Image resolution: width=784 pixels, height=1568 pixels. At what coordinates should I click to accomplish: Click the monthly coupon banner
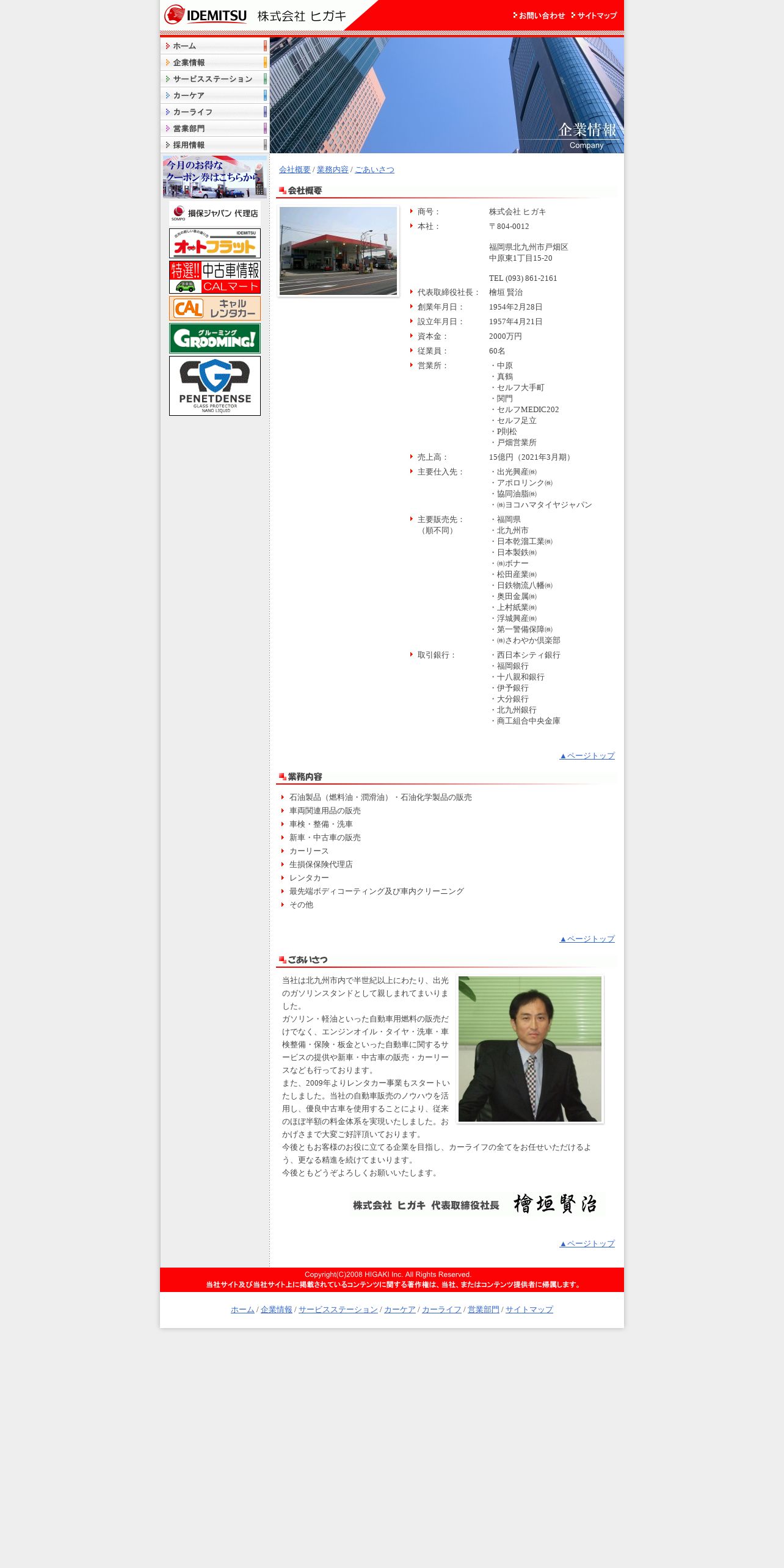click(214, 177)
